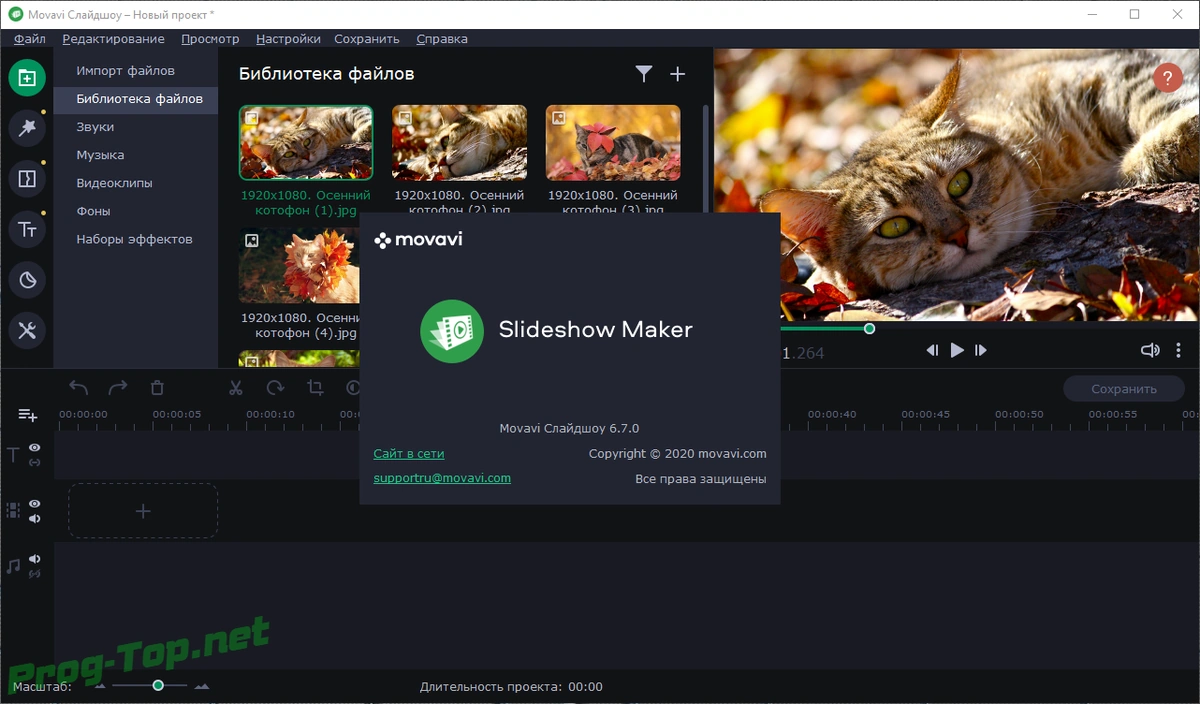Undo the last action
Viewport: 1200px width, 704px height.
[79, 388]
